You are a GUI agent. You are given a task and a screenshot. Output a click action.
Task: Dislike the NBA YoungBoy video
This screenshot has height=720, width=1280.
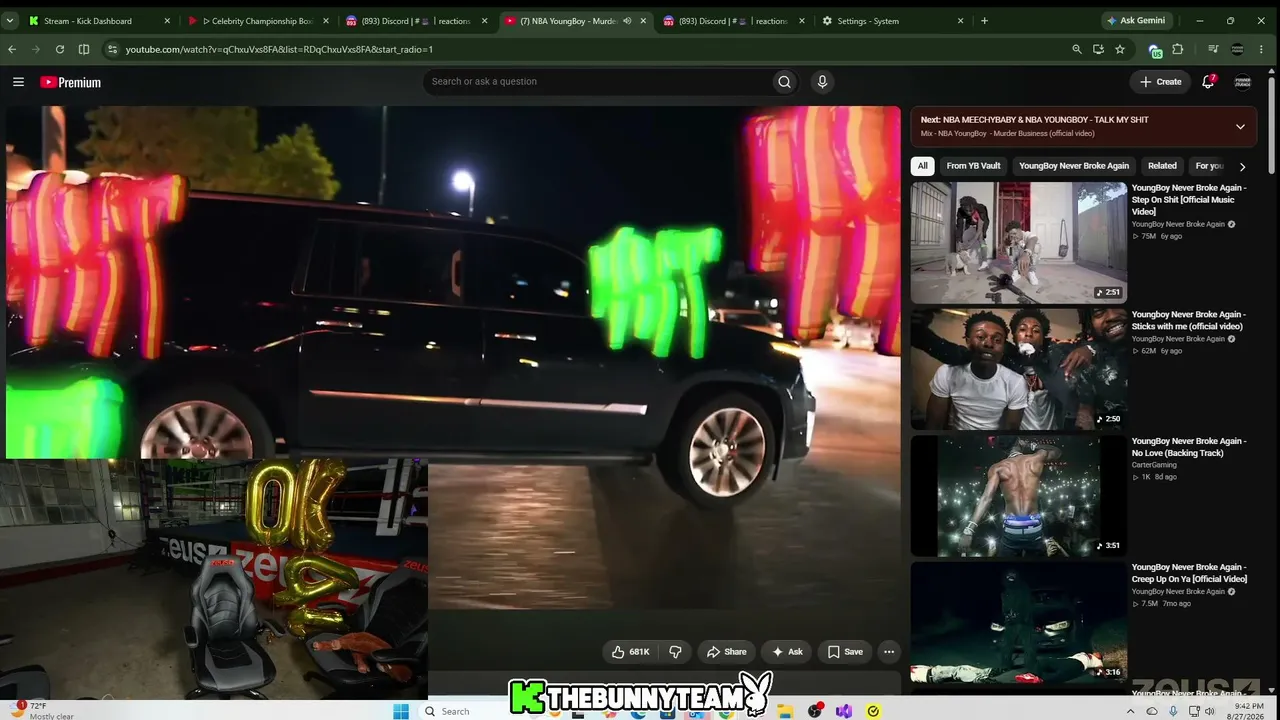[675, 652]
